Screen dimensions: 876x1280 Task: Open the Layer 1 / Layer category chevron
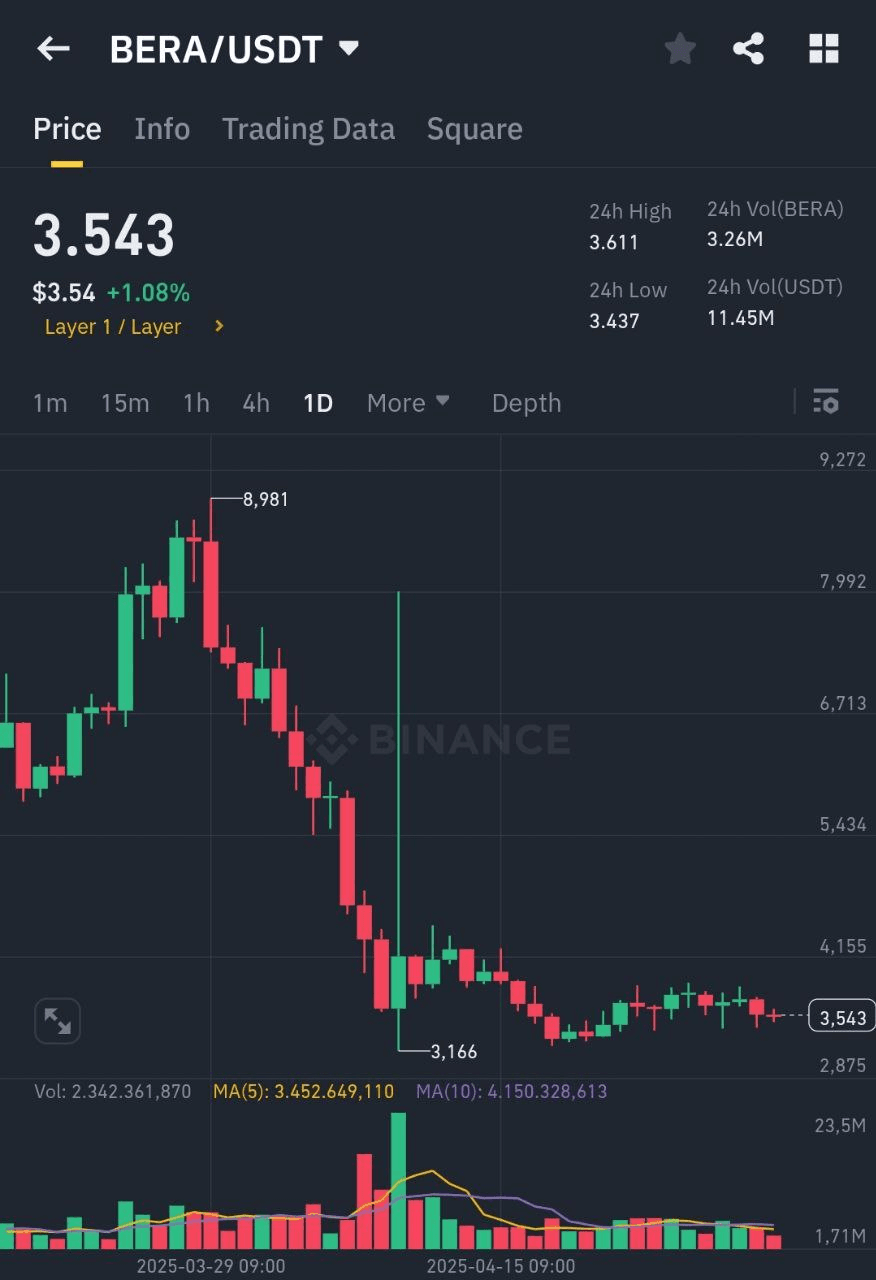pyautogui.click(x=219, y=326)
